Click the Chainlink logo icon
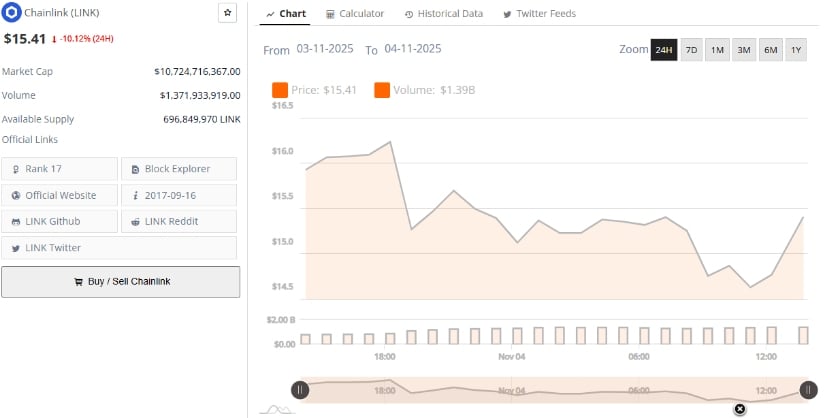 tap(12, 13)
